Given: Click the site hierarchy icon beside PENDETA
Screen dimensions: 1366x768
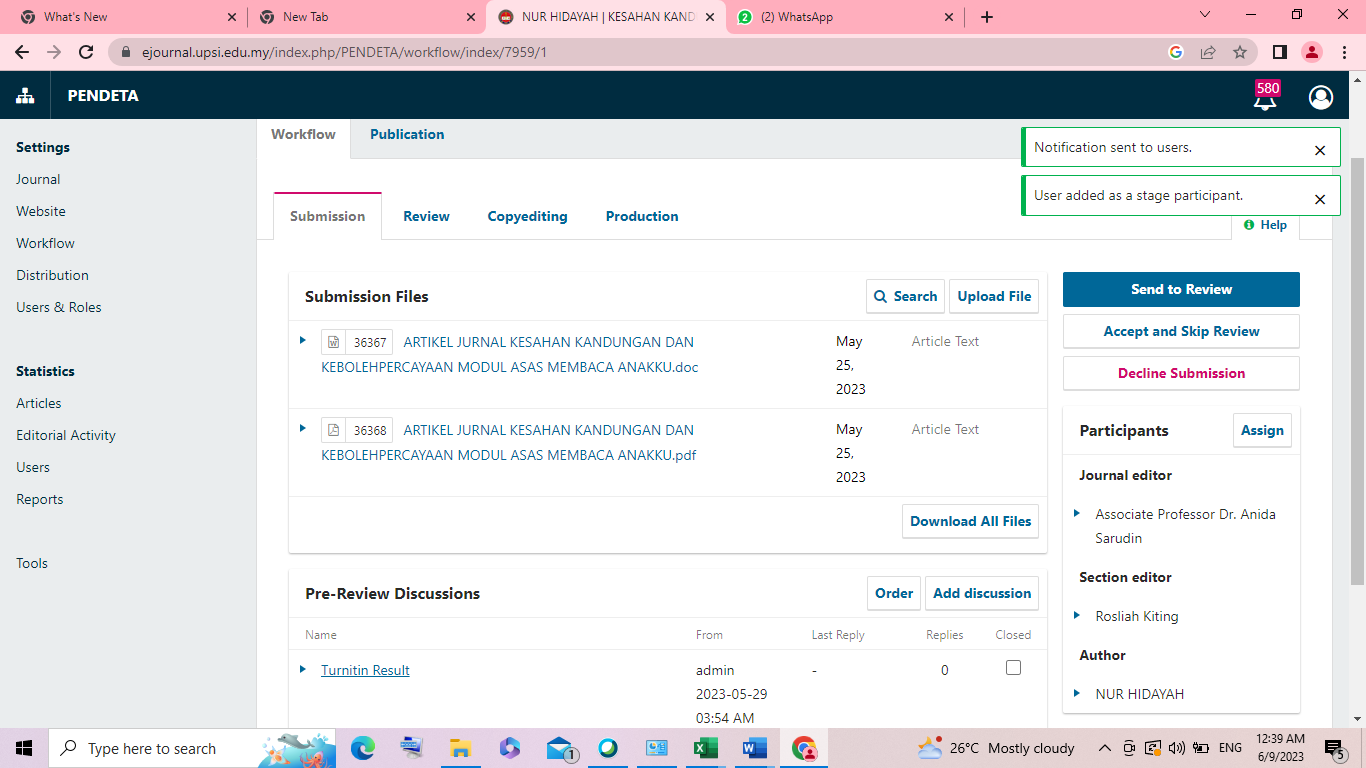Looking at the screenshot, I should 25,96.
